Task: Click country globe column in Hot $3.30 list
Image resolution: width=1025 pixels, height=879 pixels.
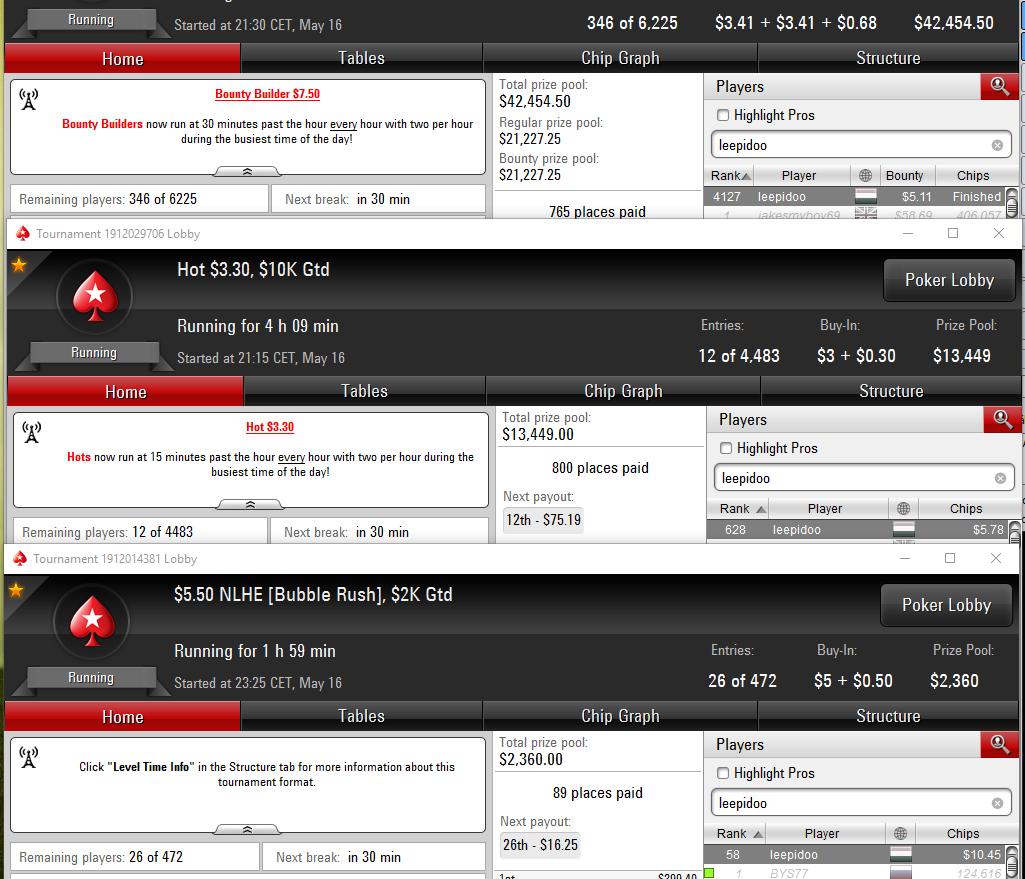Action: [903, 508]
